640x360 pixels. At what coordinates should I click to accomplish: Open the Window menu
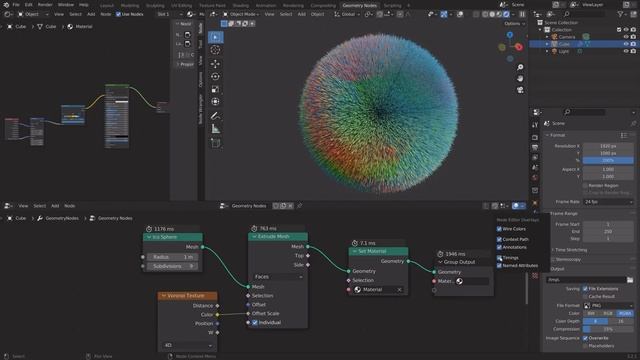[x=65, y=5]
